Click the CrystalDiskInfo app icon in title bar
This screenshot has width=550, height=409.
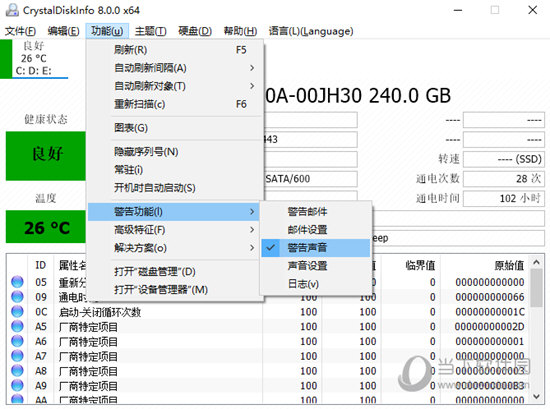click(x=12, y=10)
